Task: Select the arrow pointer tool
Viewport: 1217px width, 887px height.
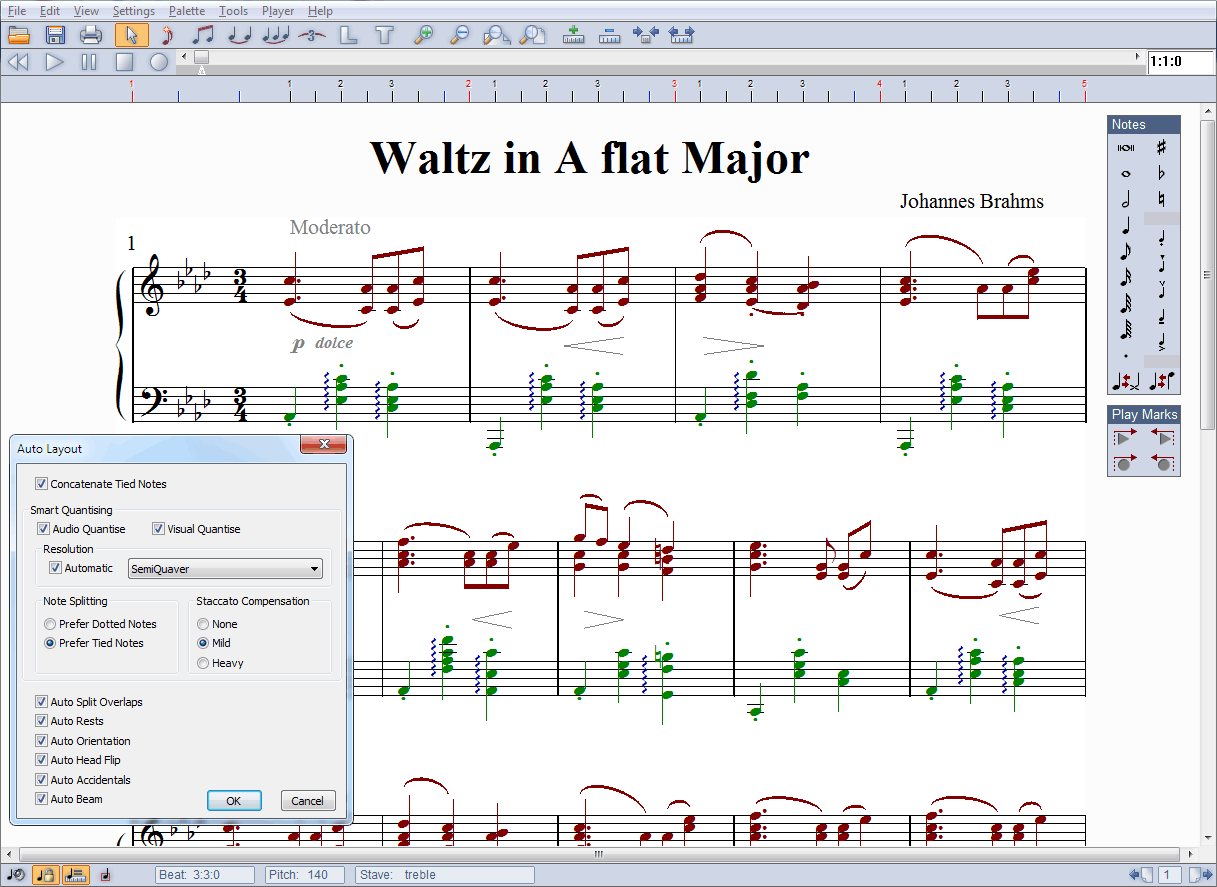Action: pyautogui.click(x=132, y=36)
